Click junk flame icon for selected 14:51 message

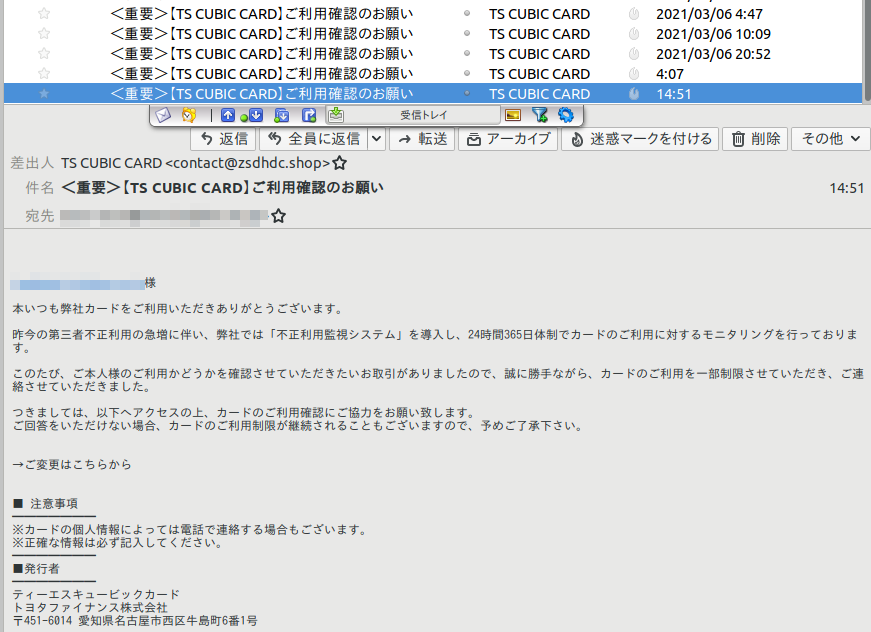point(634,94)
